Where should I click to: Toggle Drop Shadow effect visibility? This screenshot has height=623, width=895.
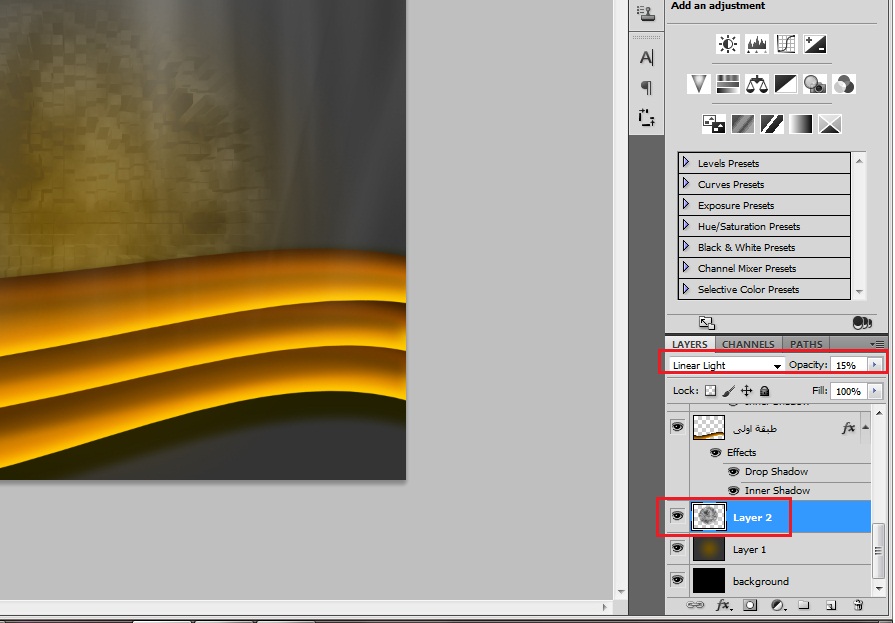(x=733, y=472)
